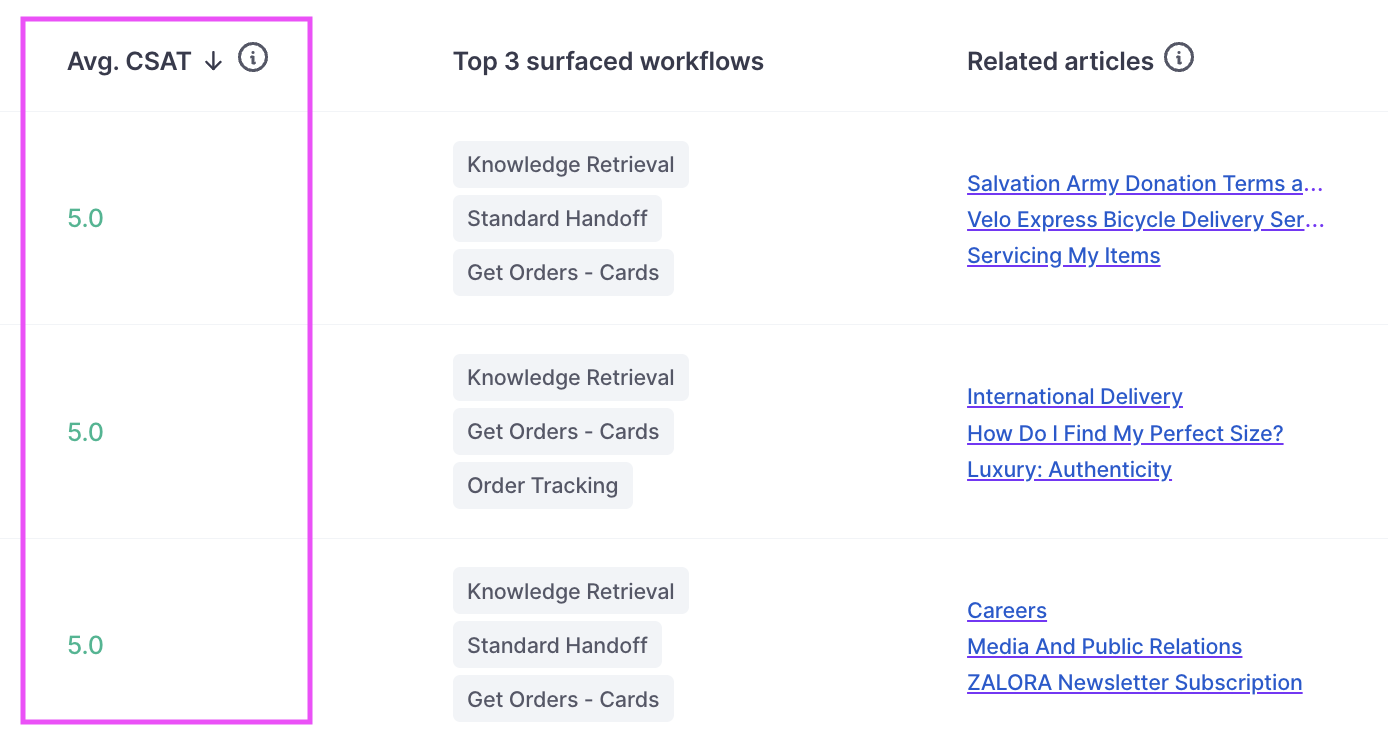Select Get Orders - Cards in second row
1388x746 pixels.
click(x=563, y=432)
